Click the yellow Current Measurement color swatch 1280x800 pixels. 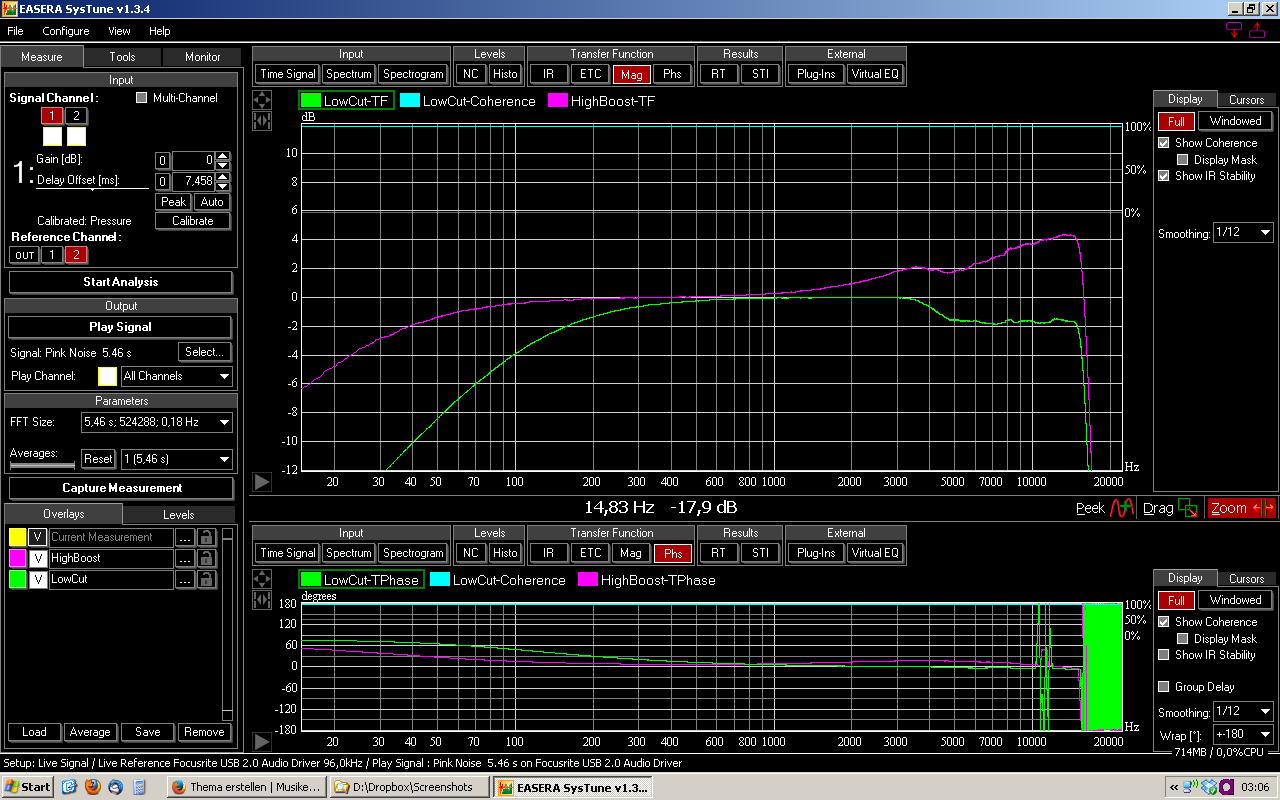click(x=17, y=537)
